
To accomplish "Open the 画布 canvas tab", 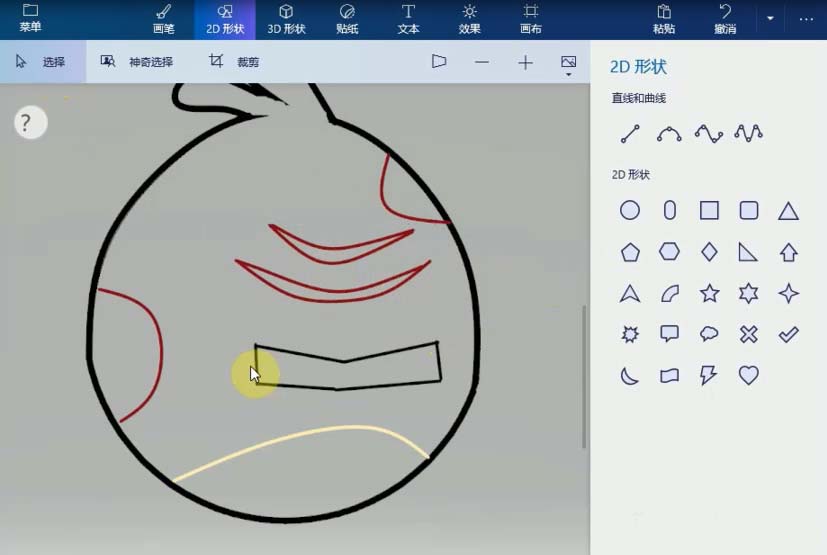I will point(531,20).
